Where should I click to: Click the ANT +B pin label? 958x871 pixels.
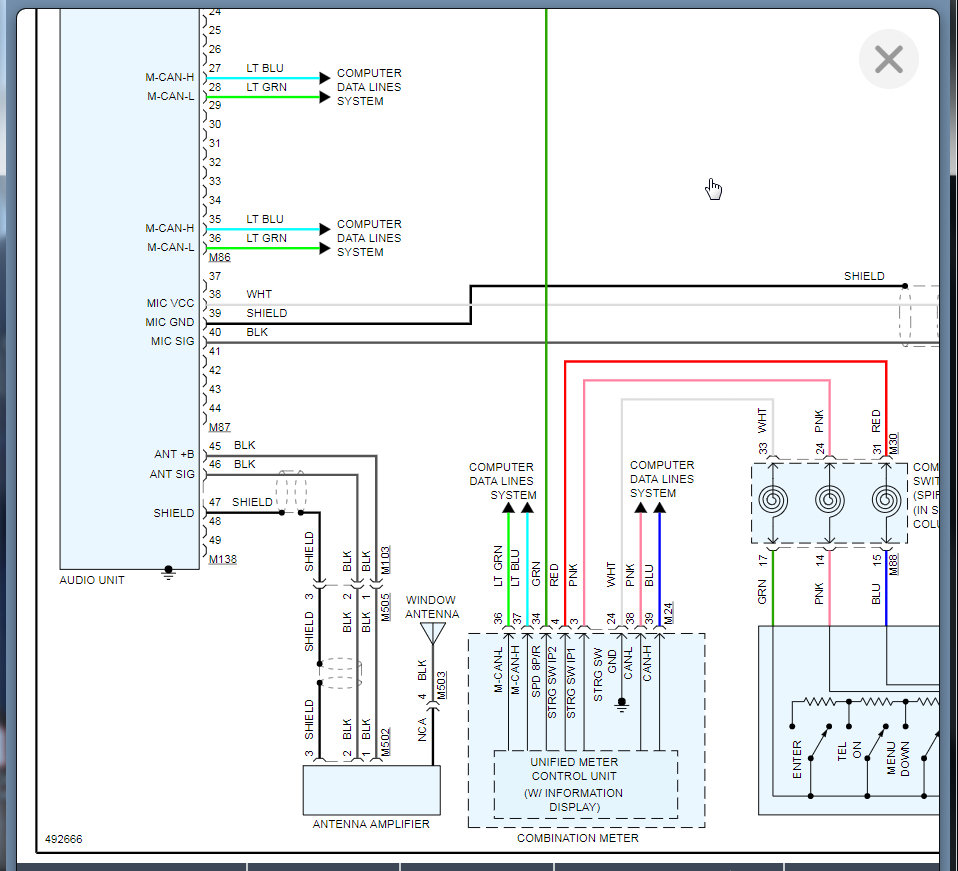pyautogui.click(x=174, y=454)
